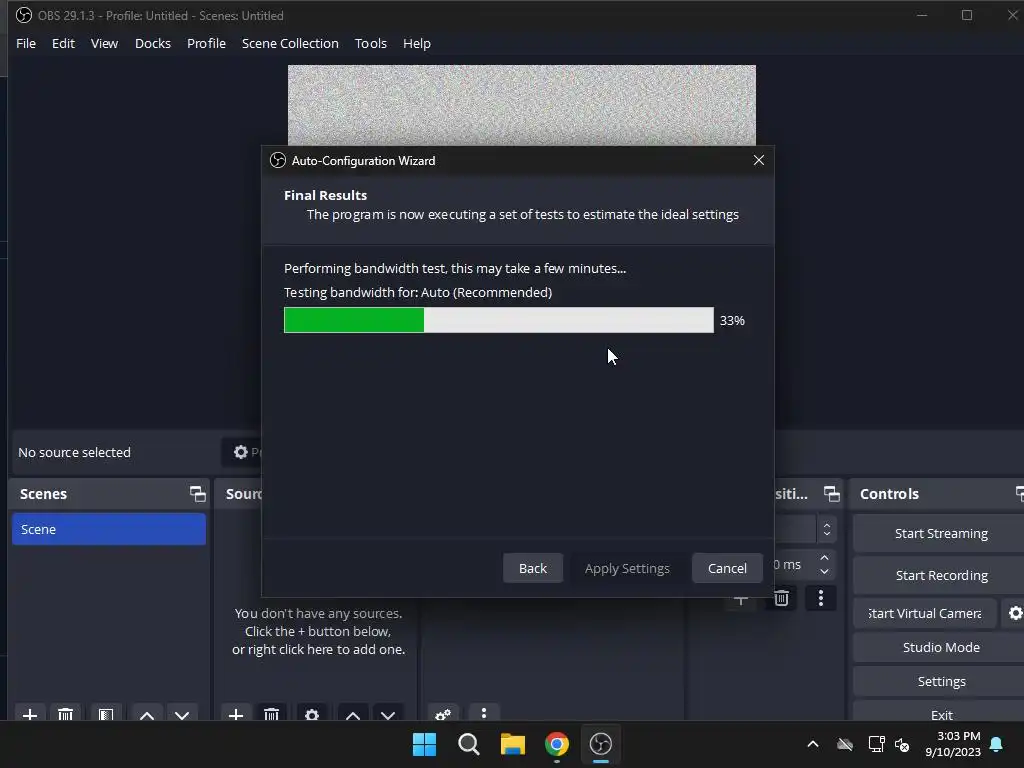The width and height of the screenshot is (1024, 768).
Task: Click Apply Settings in the wizard
Action: (627, 568)
